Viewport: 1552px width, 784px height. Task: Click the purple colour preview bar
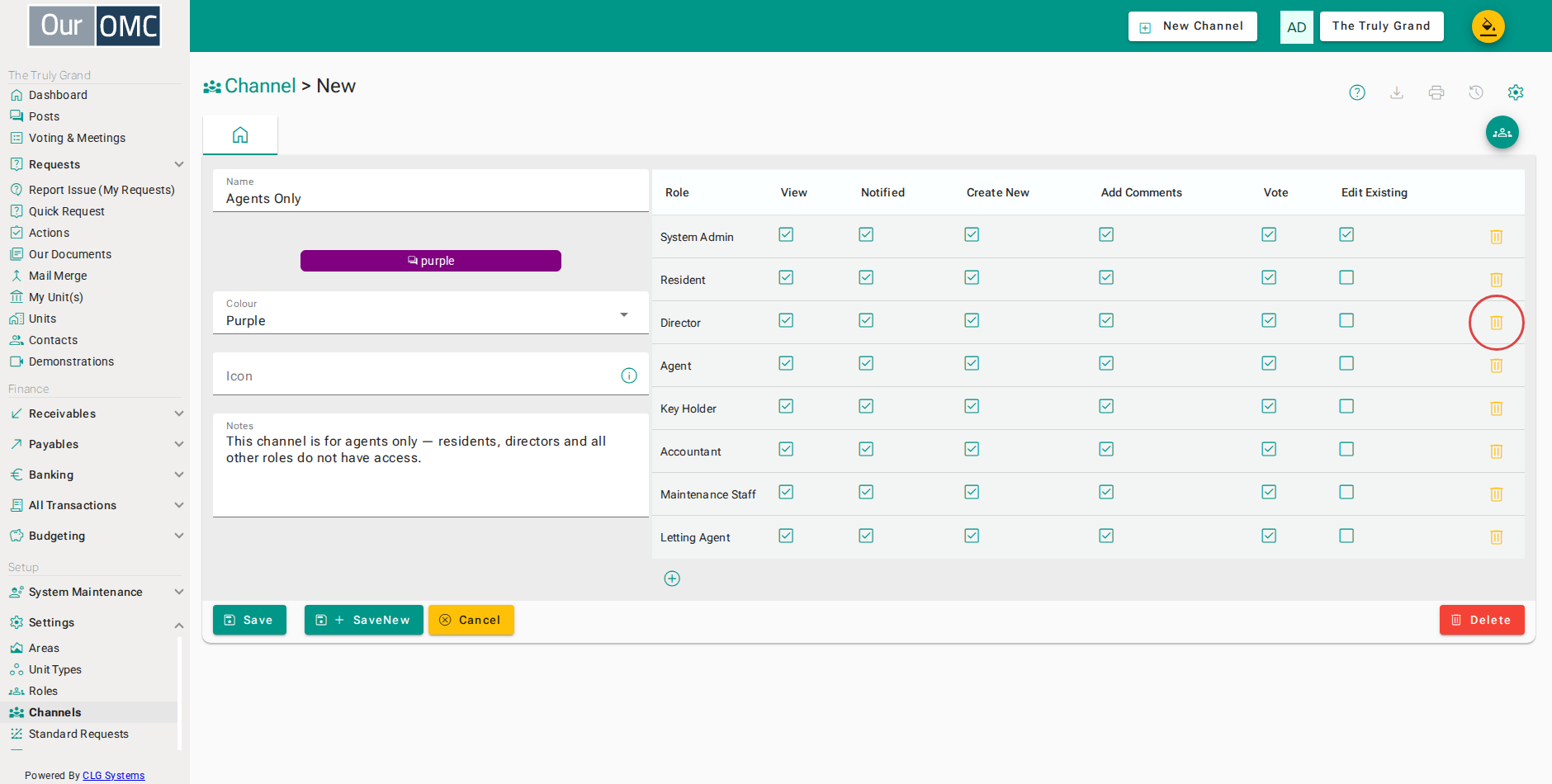pyautogui.click(x=431, y=261)
